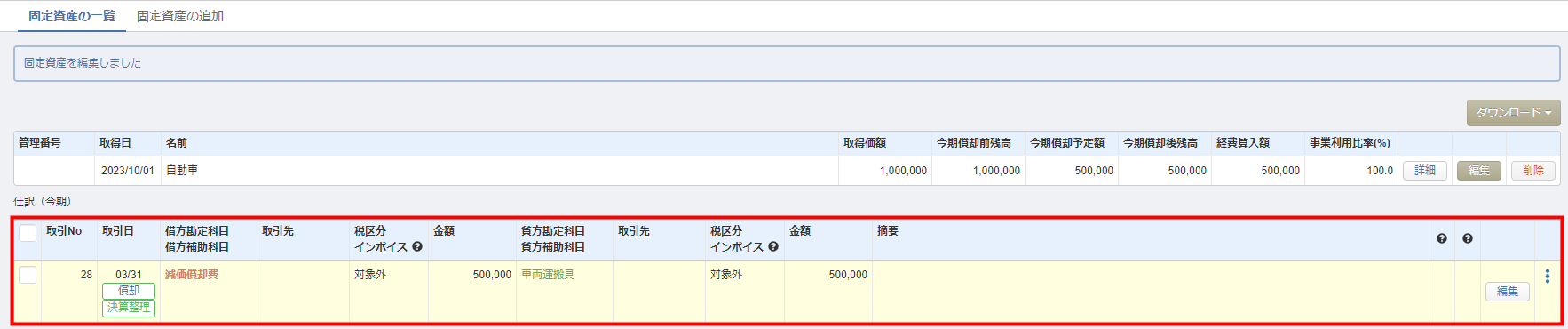The image size is (1568, 329).
Task: Click the help icon beside credit インボイス
Action: coord(773,247)
